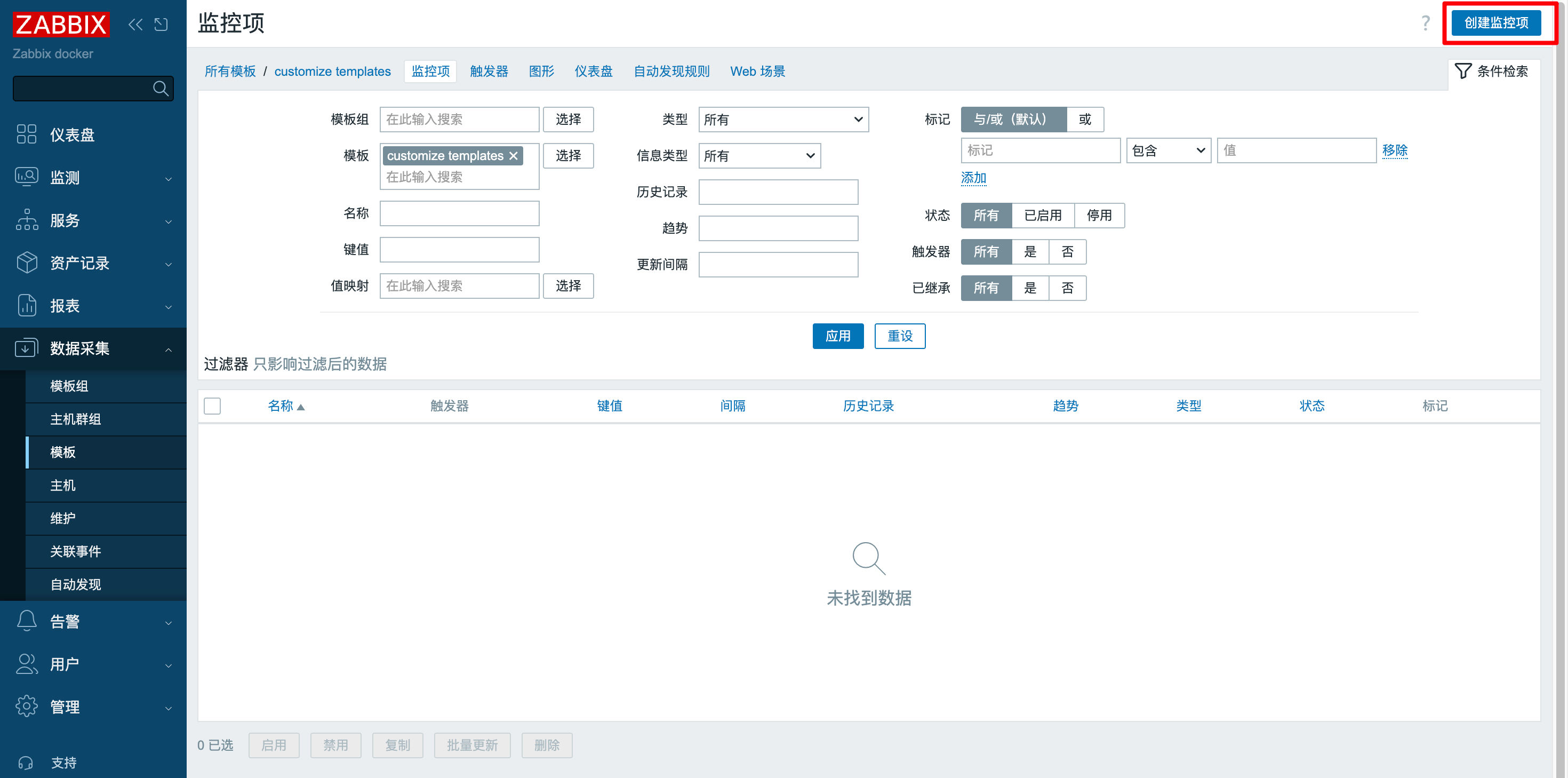
Task: Switch to the 自动发现规则 tab
Action: 671,72
